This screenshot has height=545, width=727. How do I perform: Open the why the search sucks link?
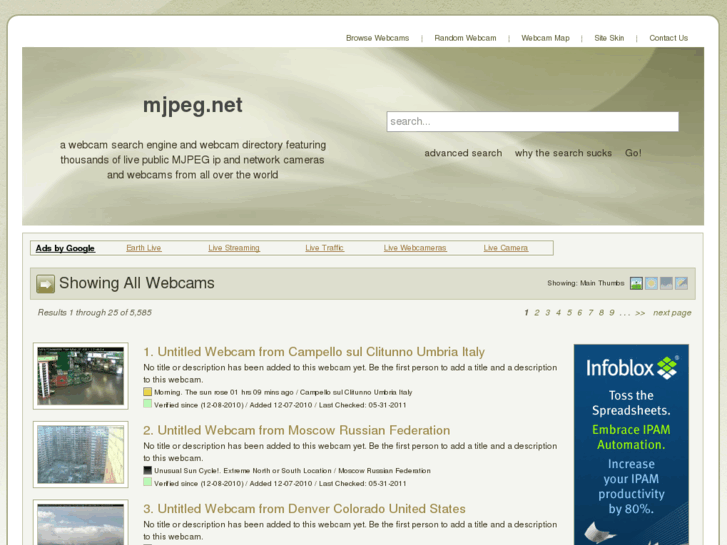point(563,153)
